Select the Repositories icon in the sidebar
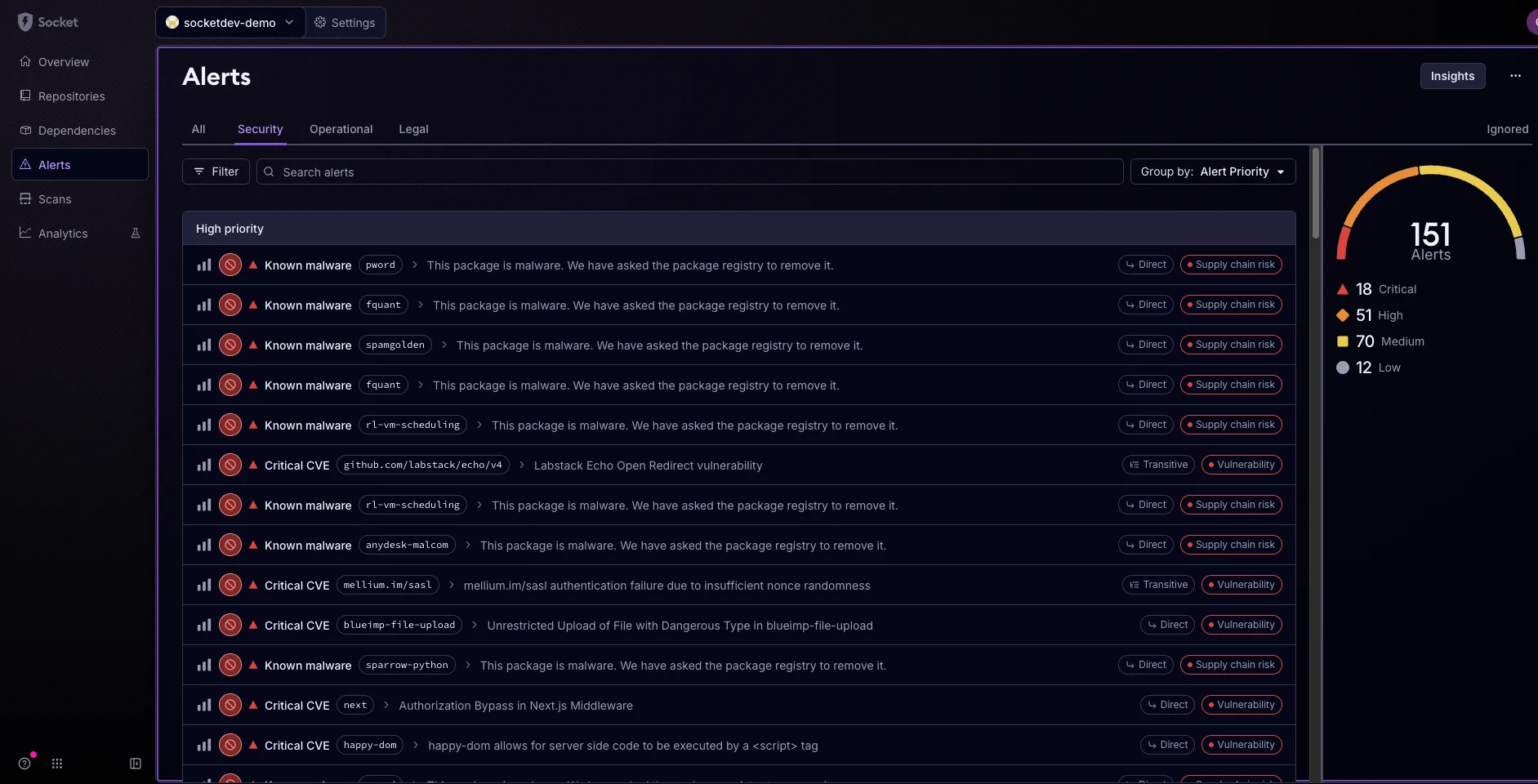 pyautogui.click(x=24, y=96)
